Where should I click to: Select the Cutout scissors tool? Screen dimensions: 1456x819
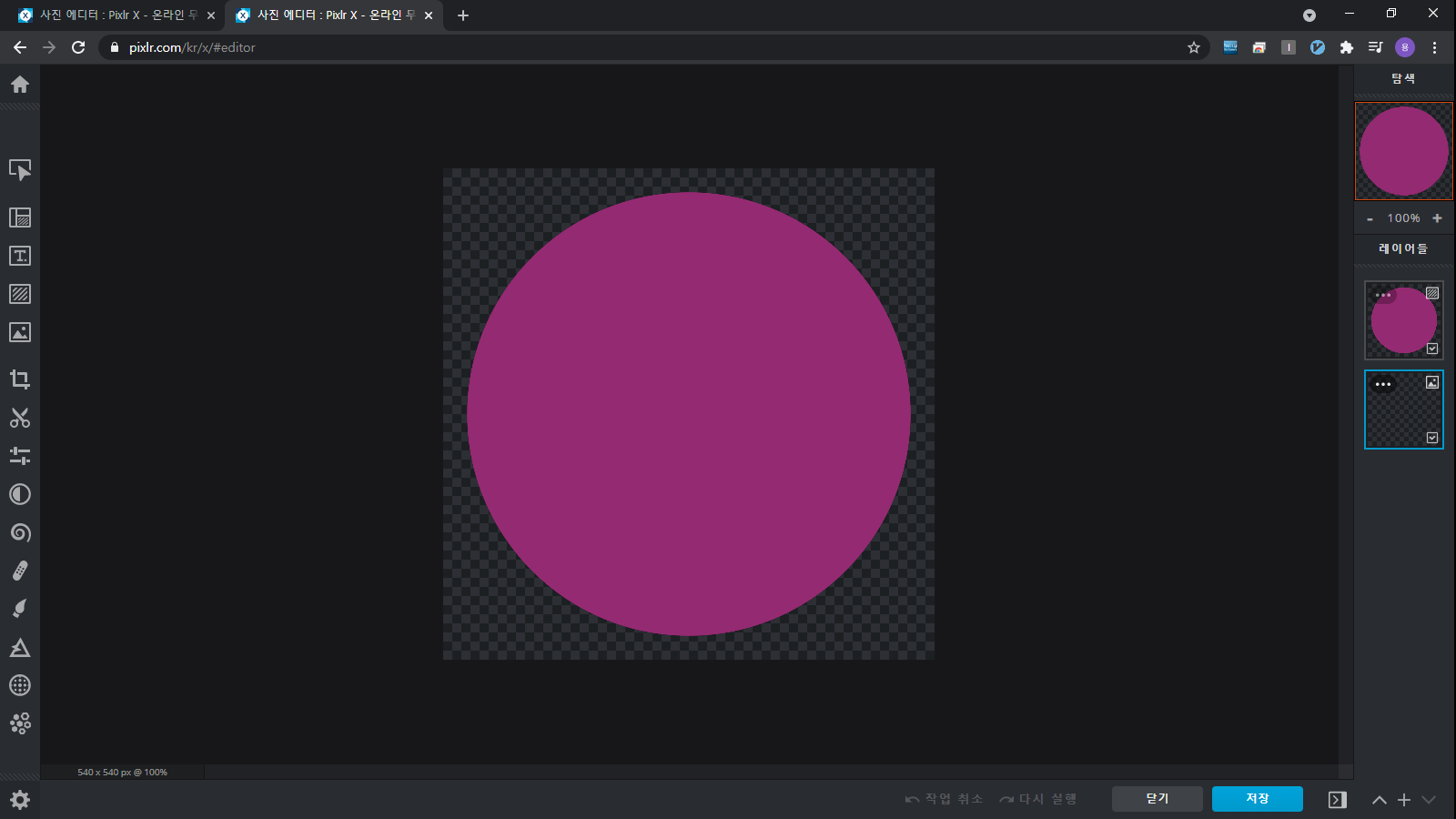(x=20, y=418)
